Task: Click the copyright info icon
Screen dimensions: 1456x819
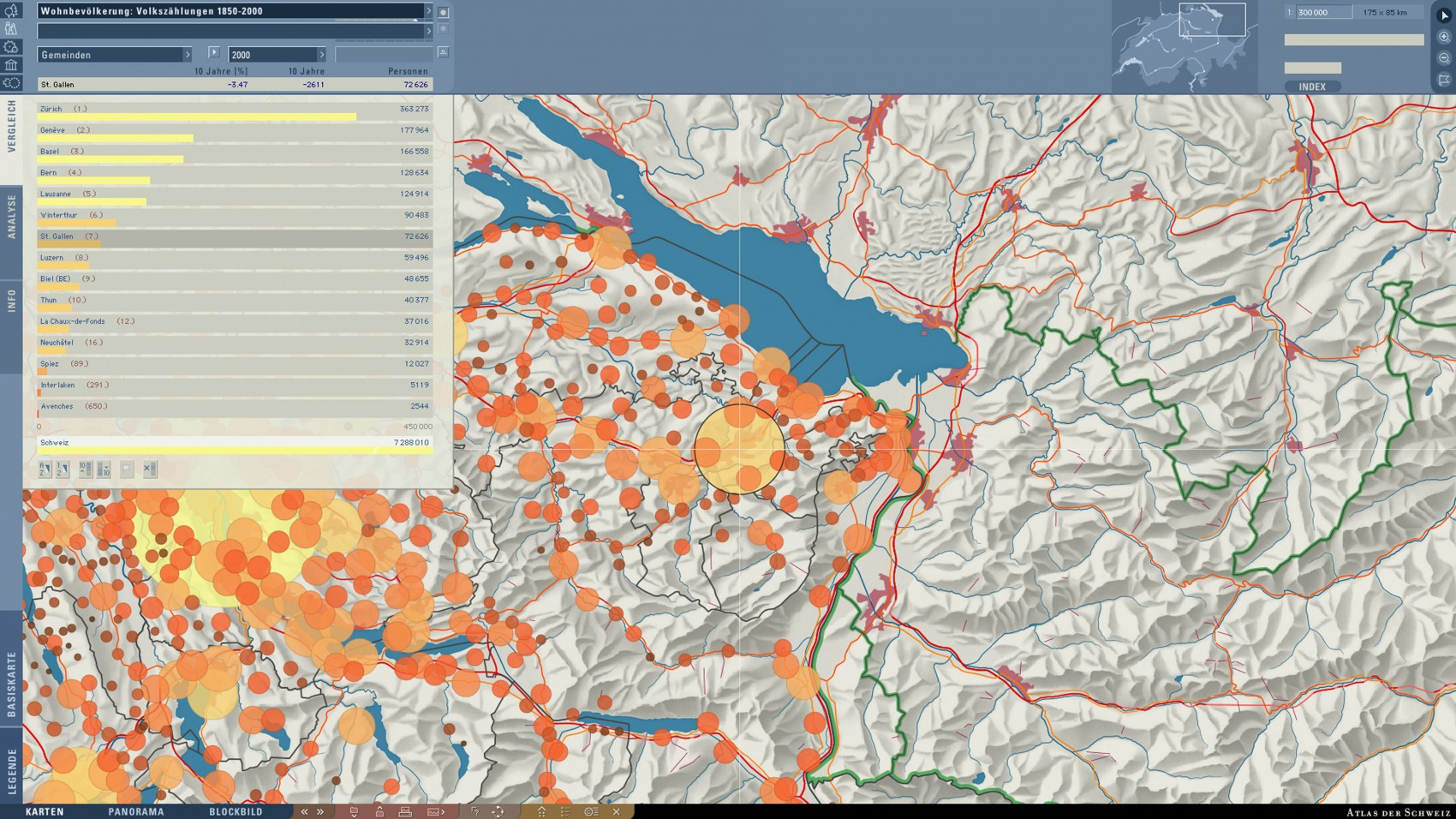Action: tap(591, 811)
